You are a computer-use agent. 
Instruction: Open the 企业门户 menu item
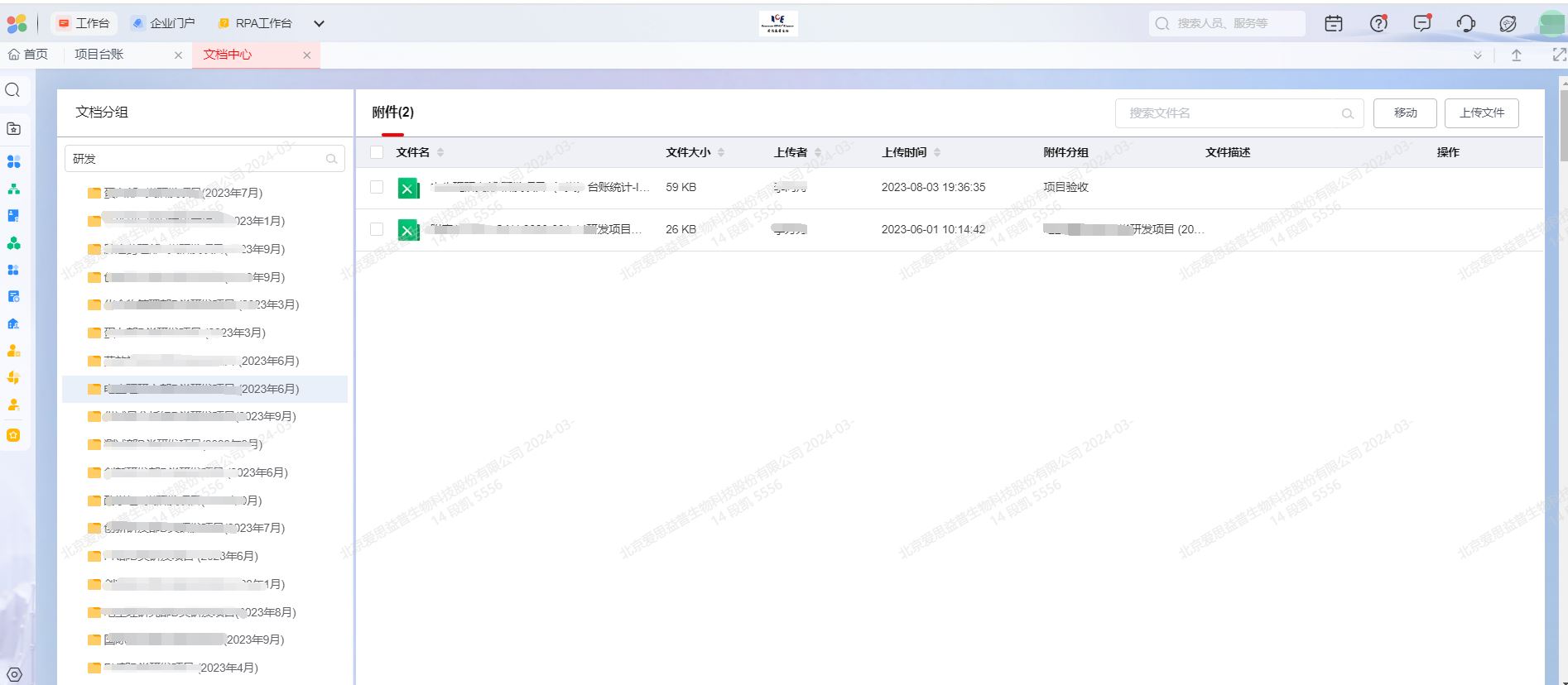point(164,23)
